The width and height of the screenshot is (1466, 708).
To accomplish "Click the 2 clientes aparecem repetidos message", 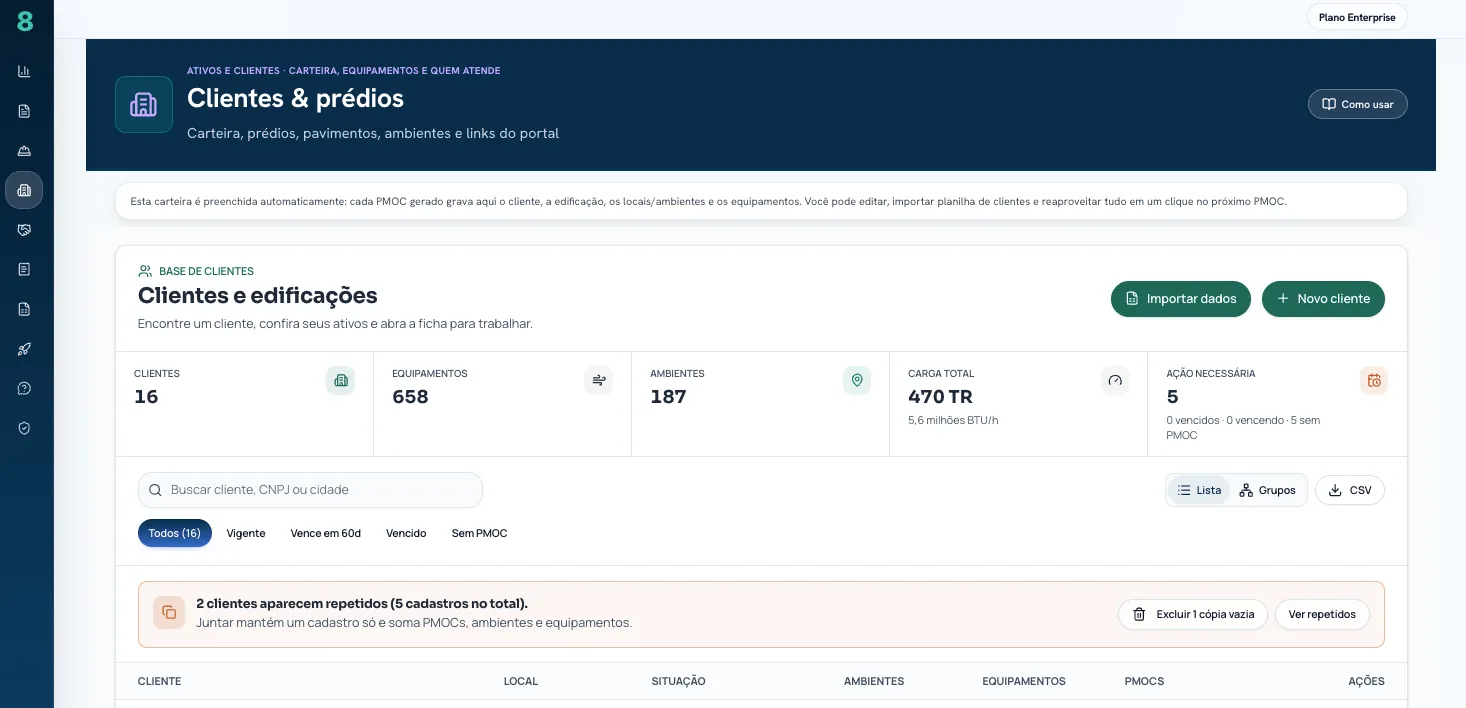I will [362, 604].
